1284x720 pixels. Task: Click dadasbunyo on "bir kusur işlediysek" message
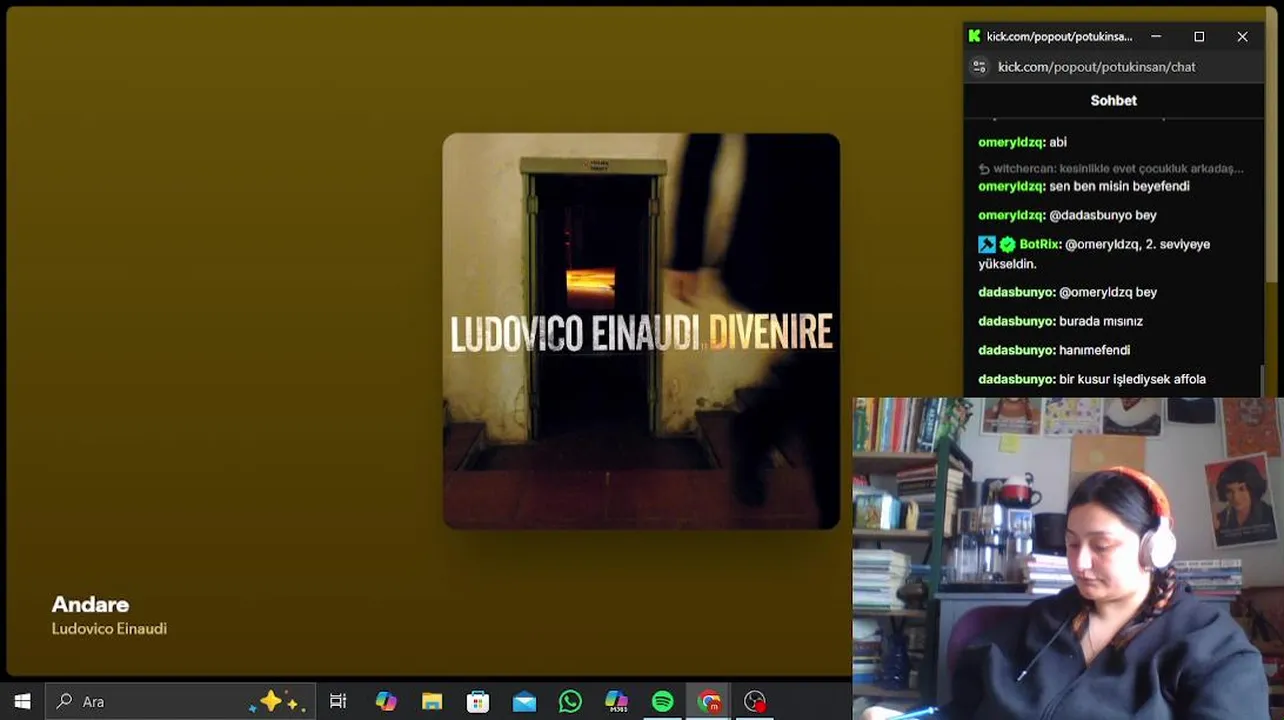coord(1016,379)
